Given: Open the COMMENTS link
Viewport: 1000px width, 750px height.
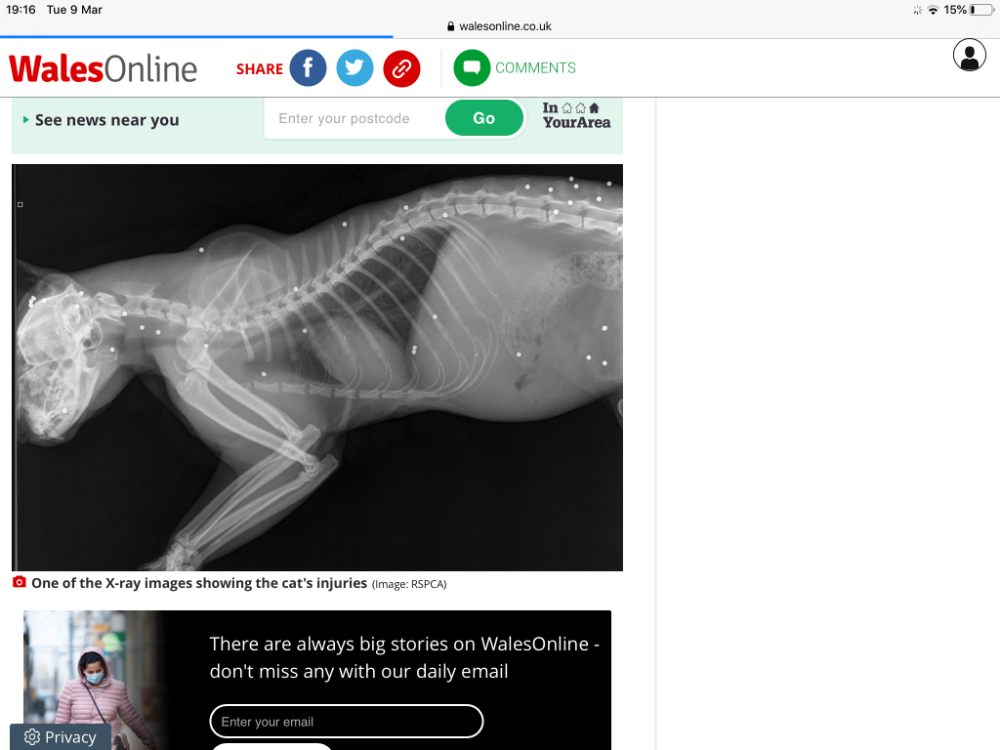Looking at the screenshot, I should point(535,68).
